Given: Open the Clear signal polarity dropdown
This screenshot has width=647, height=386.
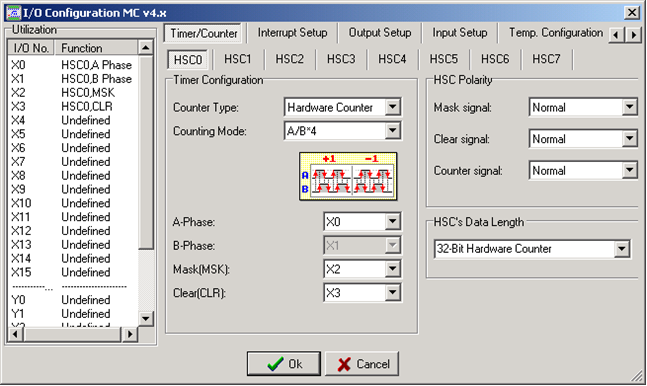Looking at the screenshot, I should pos(629,139).
